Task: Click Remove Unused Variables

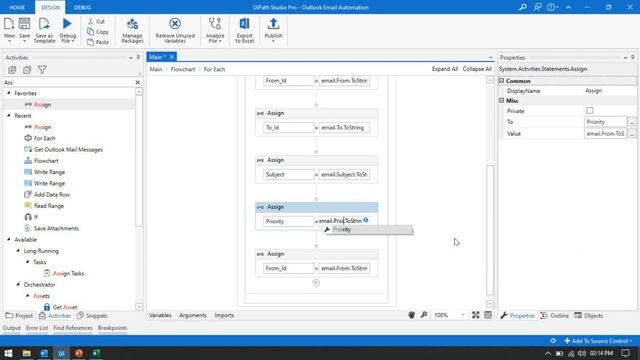Action: pyautogui.click(x=175, y=30)
